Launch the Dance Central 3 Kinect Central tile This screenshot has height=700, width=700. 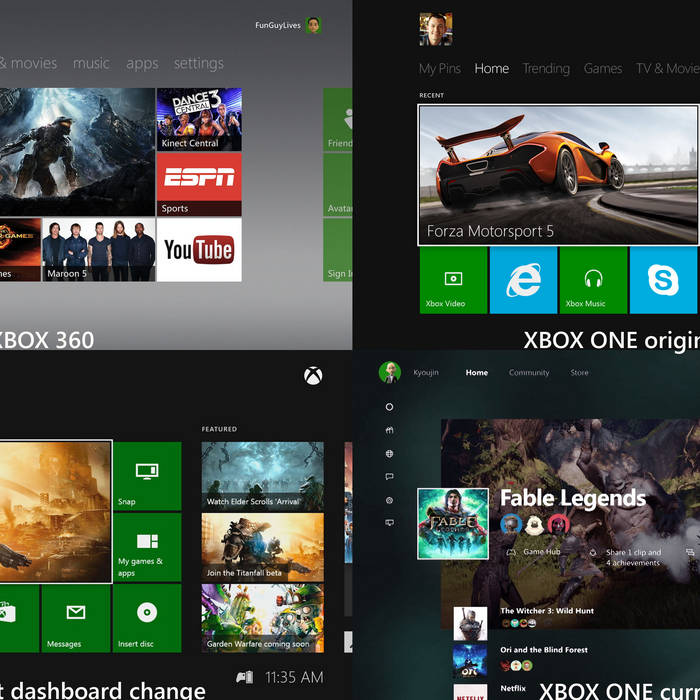click(x=199, y=119)
